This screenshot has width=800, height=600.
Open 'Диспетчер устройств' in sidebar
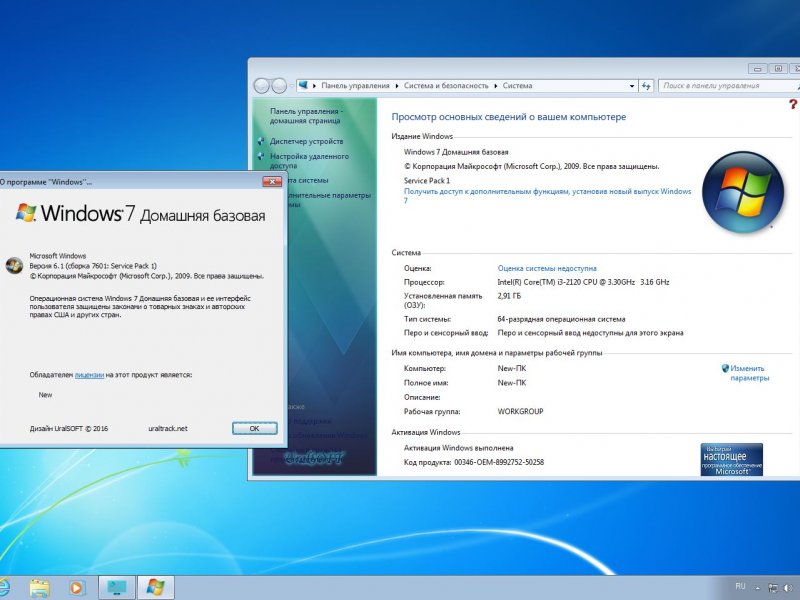(x=306, y=141)
